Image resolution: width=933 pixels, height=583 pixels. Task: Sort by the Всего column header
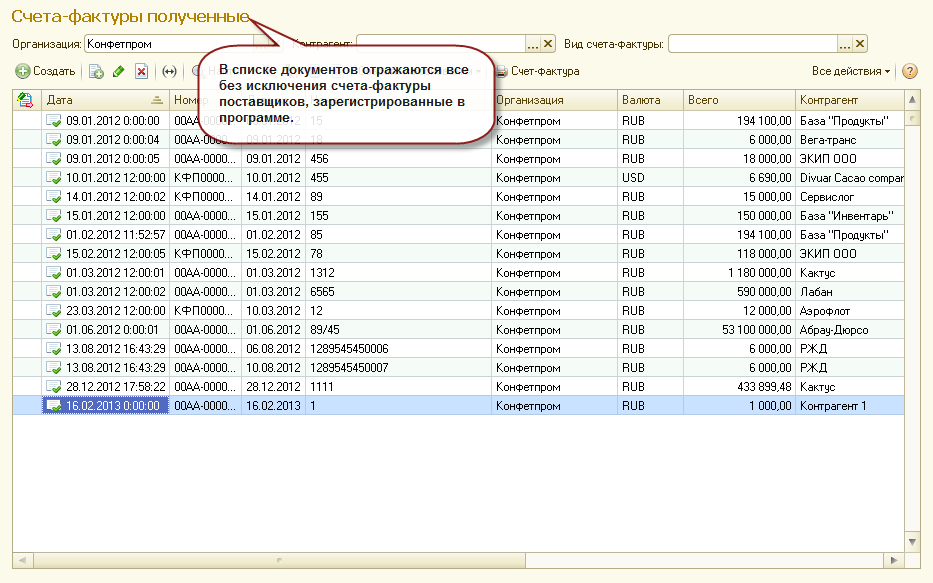coord(739,100)
